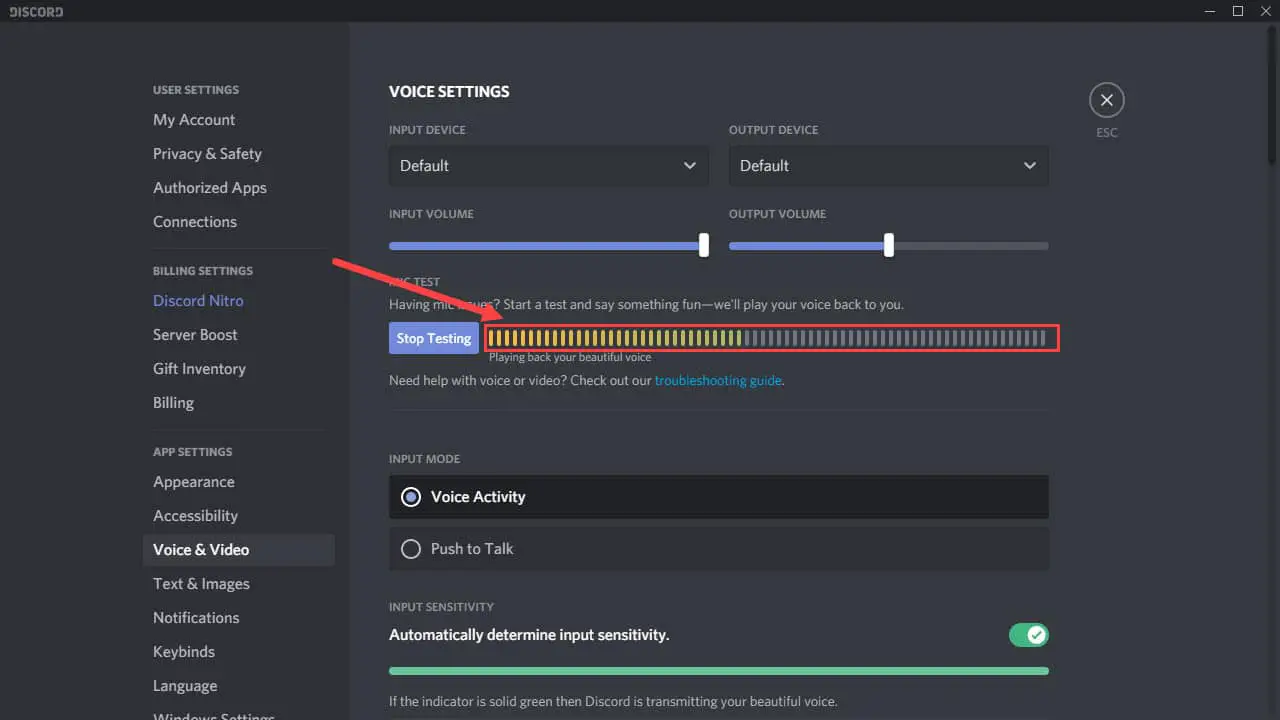This screenshot has width=1280, height=720.
Task: Click the 'Playing back your beautiful voice' text
Action: point(570,357)
